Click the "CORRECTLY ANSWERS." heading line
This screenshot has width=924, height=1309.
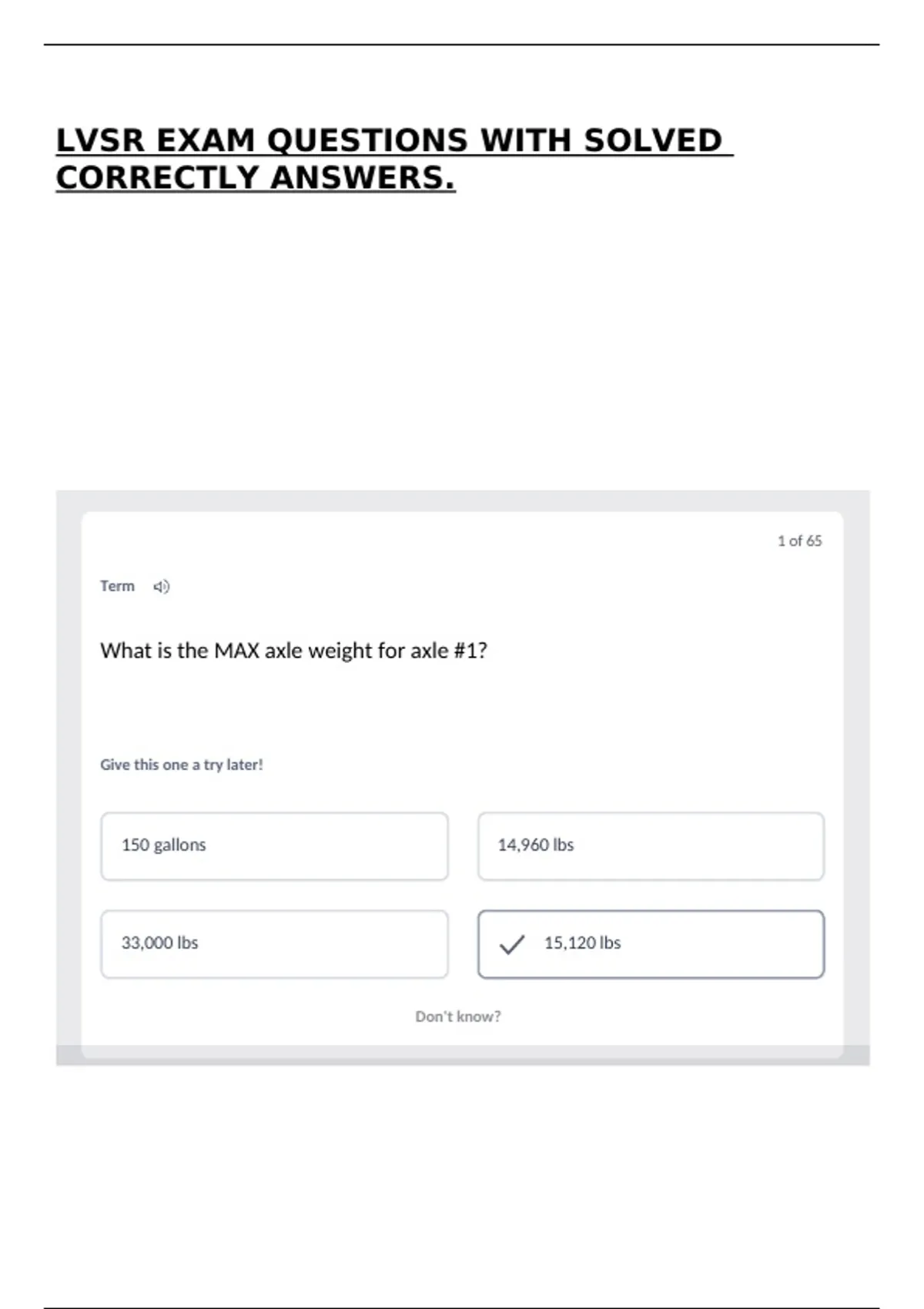pyautogui.click(x=256, y=178)
